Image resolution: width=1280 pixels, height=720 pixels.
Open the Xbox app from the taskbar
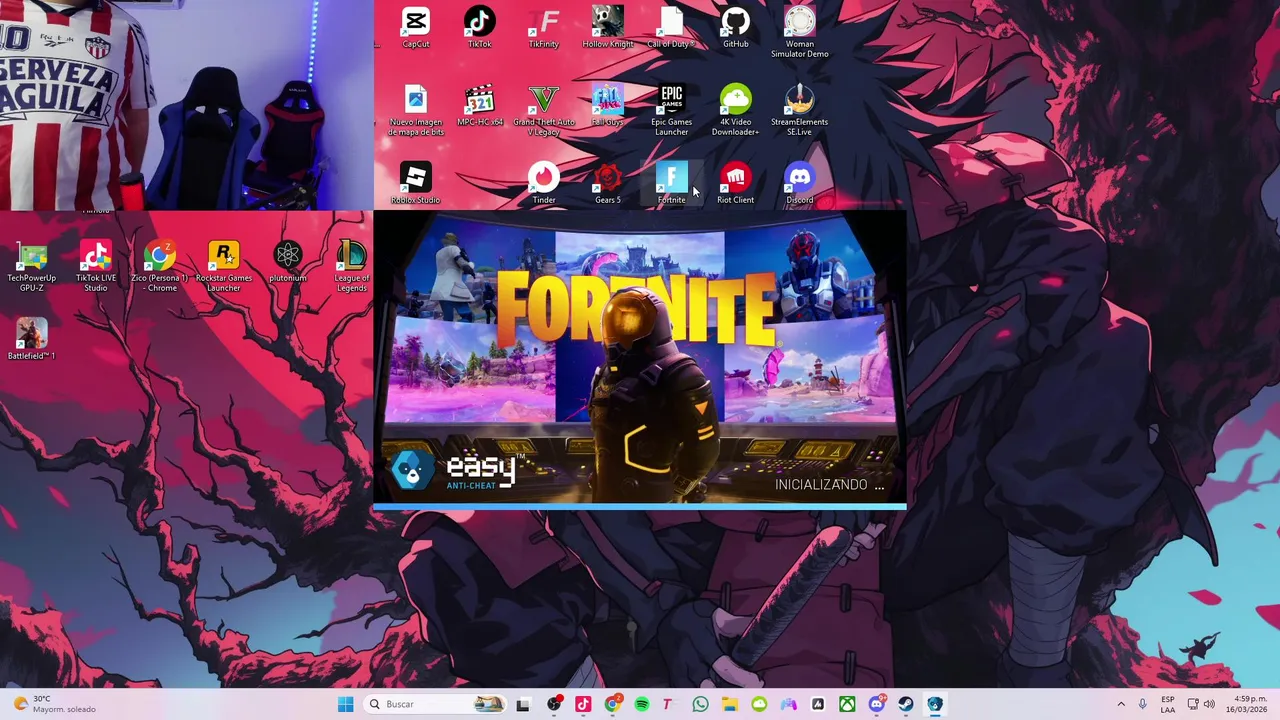(x=847, y=704)
